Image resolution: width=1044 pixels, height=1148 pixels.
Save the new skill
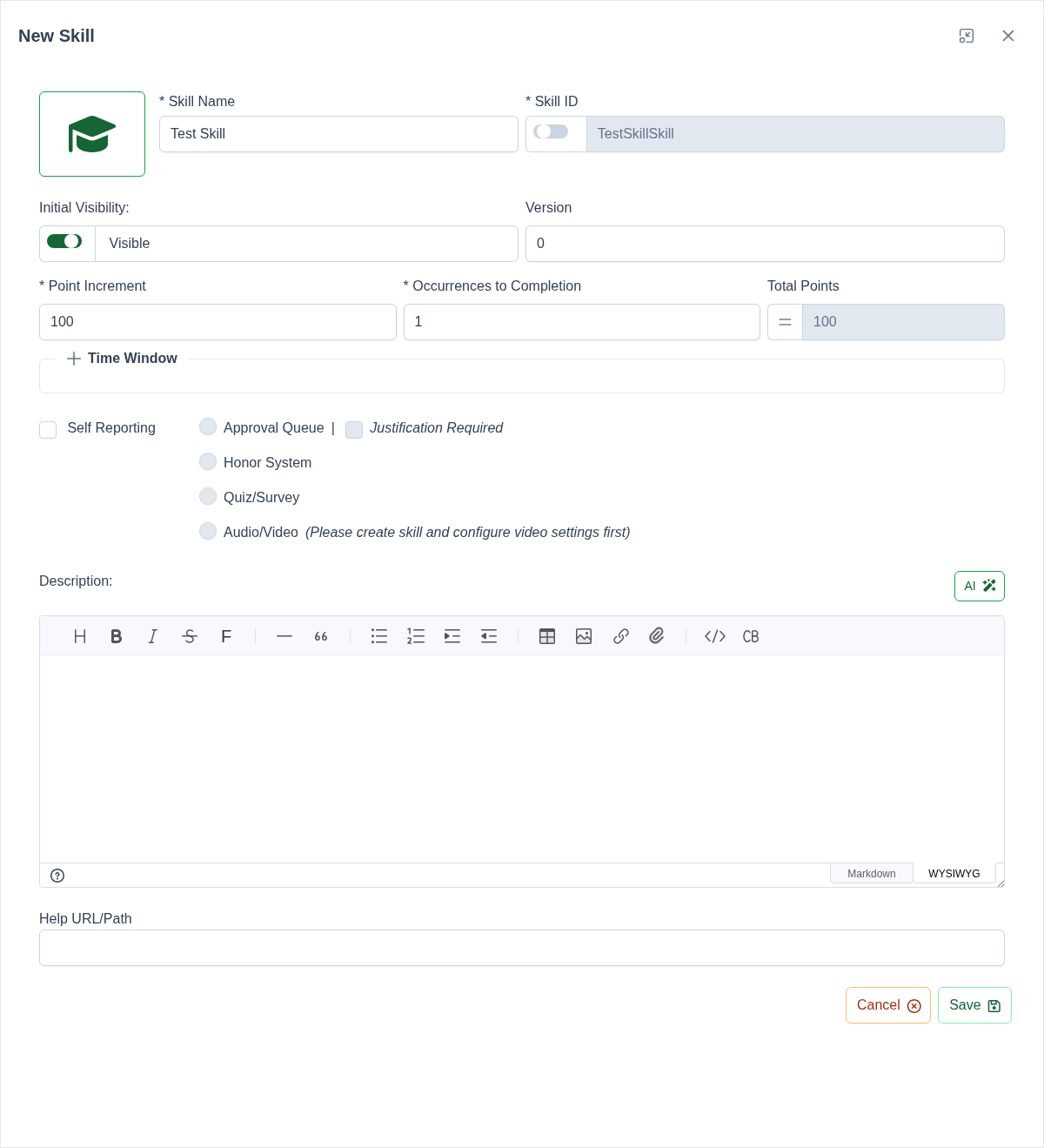974,1005
